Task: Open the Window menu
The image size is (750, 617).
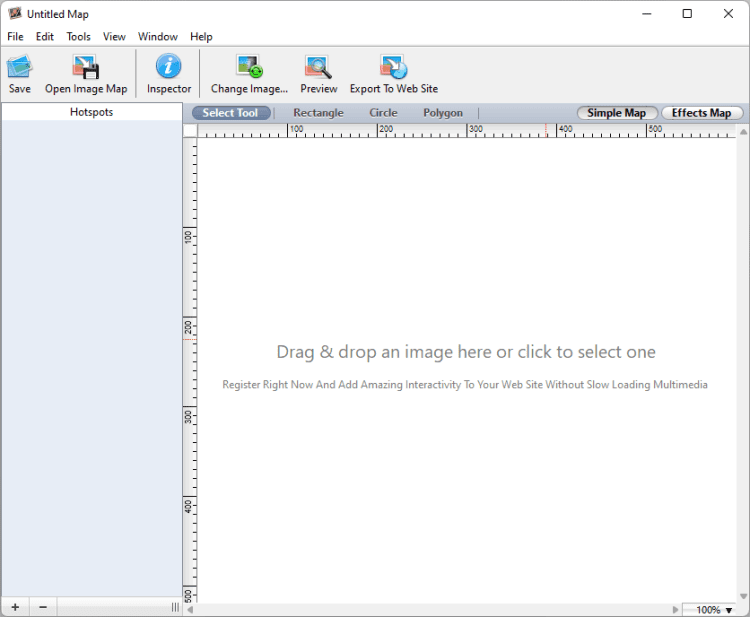Action: (158, 36)
